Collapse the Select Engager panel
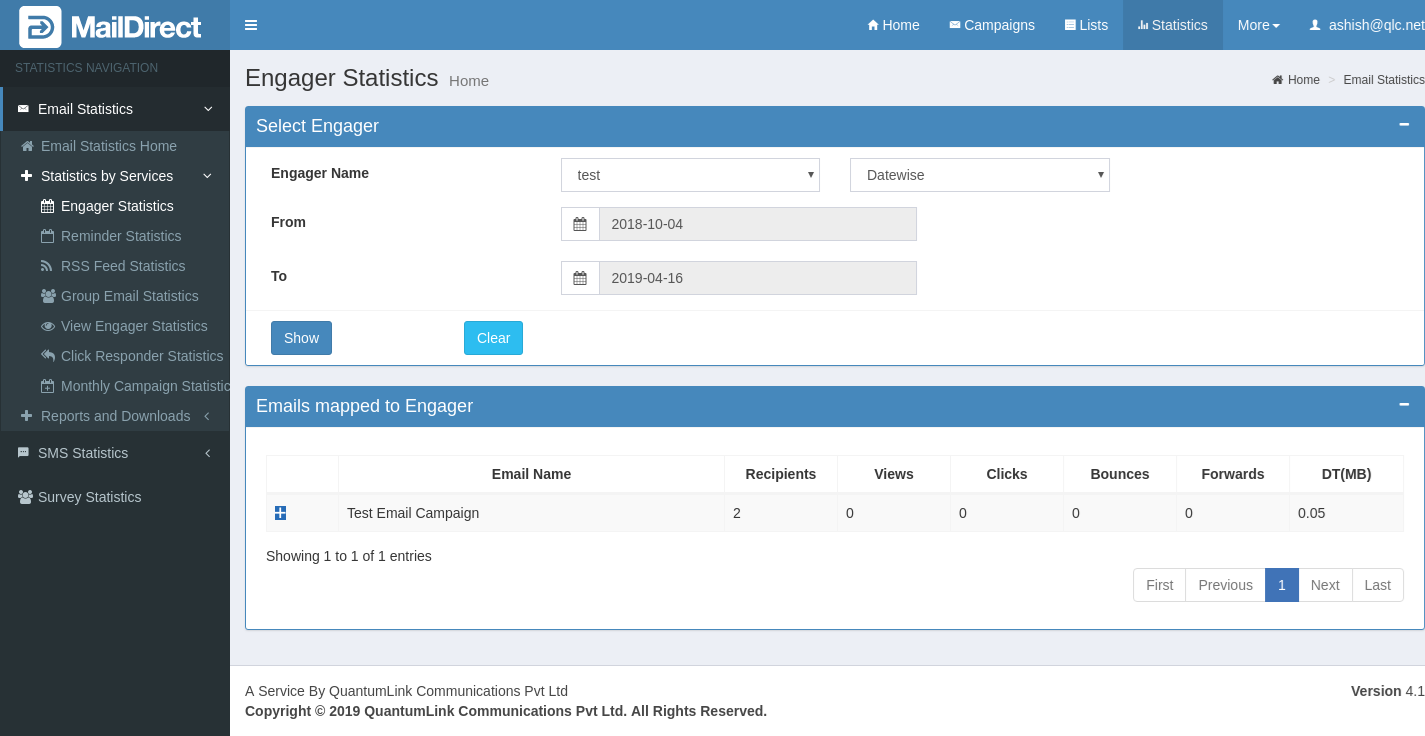The image size is (1425, 736). point(1404,125)
